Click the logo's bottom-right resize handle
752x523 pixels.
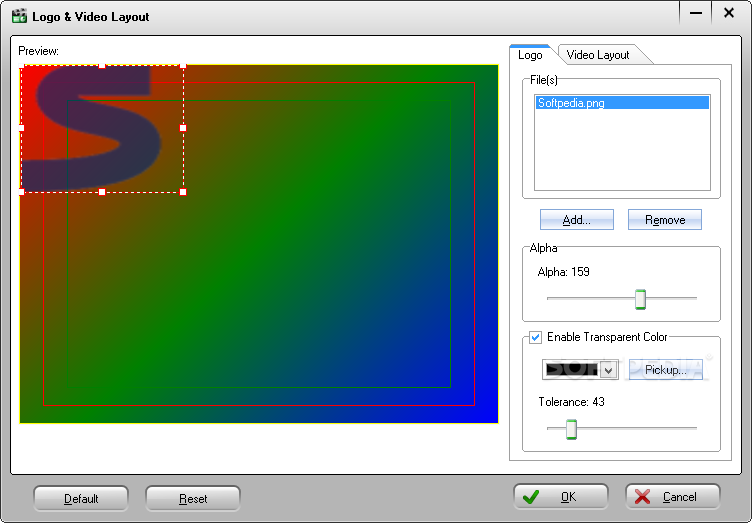click(x=183, y=192)
